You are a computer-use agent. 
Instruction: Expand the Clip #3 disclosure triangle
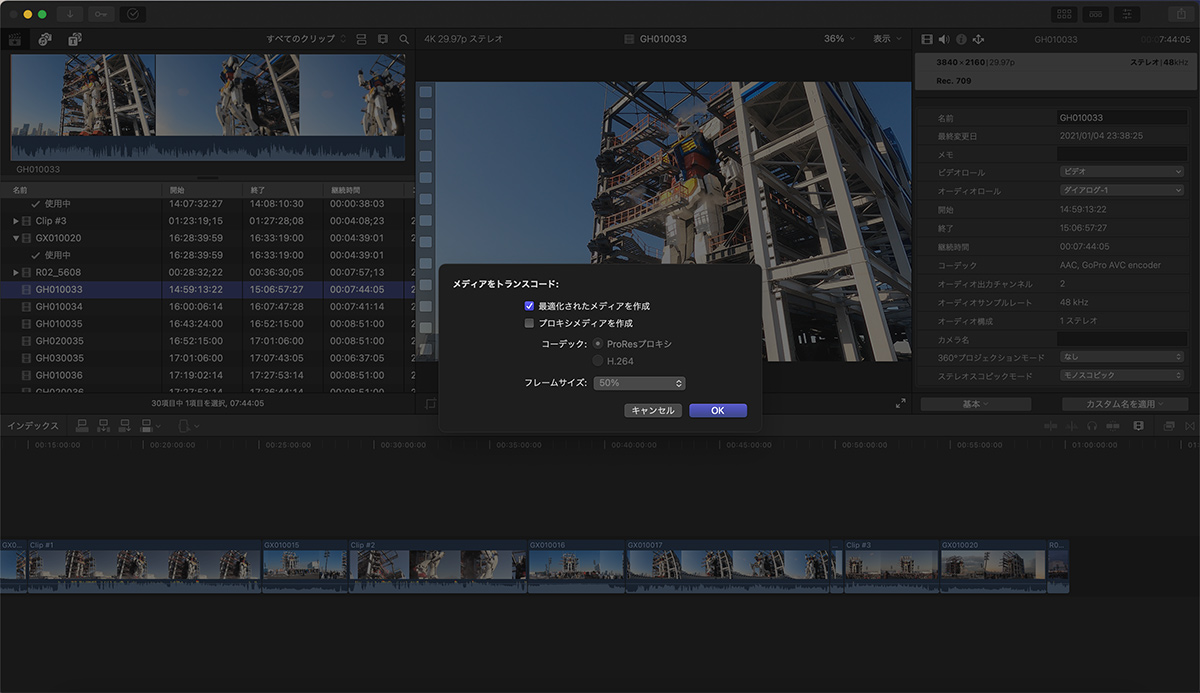[15, 221]
